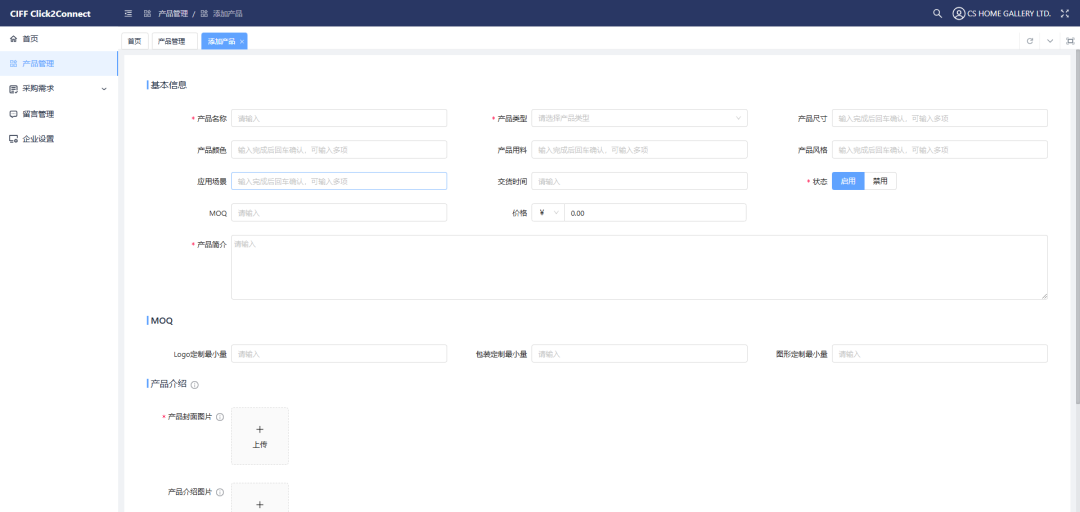Open the 产品类型 dropdown
Image resolution: width=1080 pixels, height=512 pixels.
coord(639,118)
